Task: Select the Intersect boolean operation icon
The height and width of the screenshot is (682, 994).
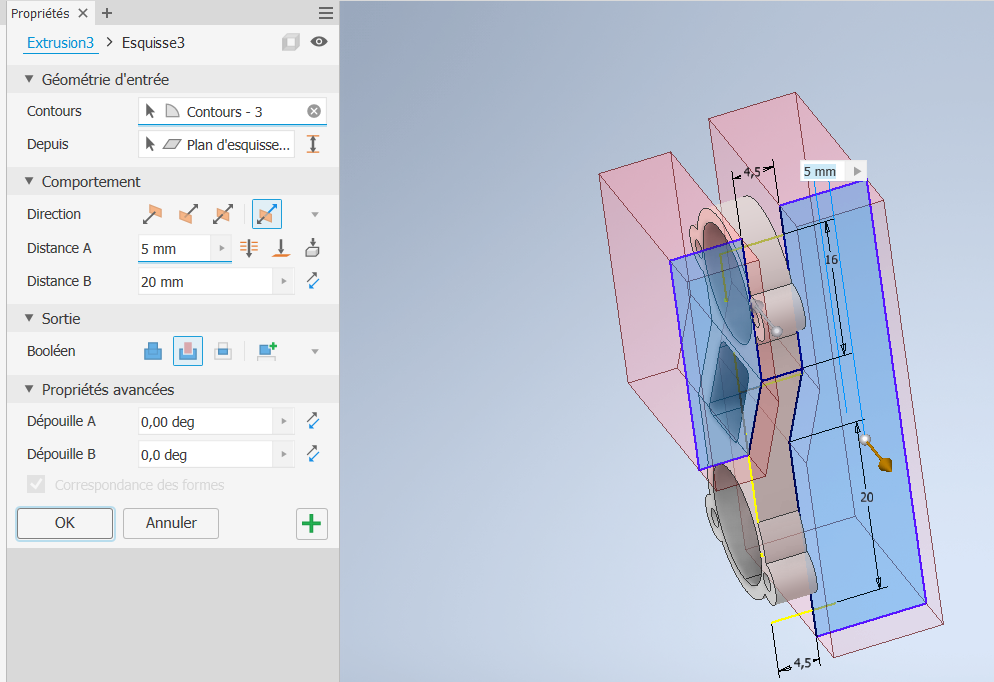Action: point(223,351)
